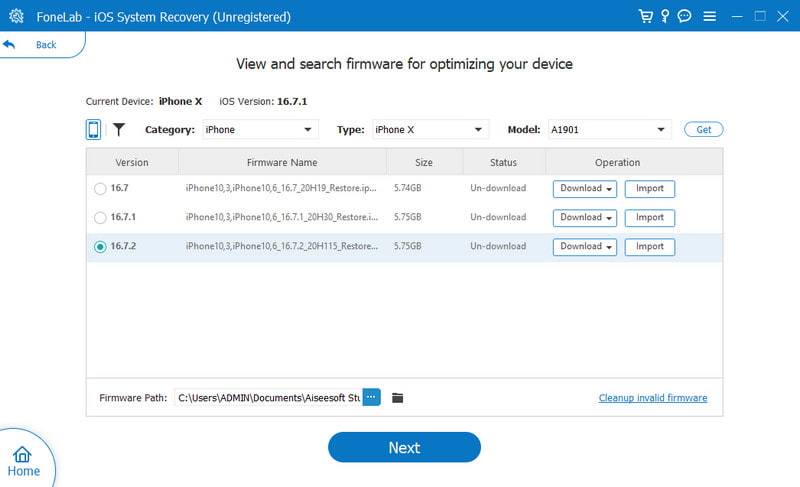Open the hamburger menu icon
This screenshot has width=800, height=487.
(x=709, y=16)
